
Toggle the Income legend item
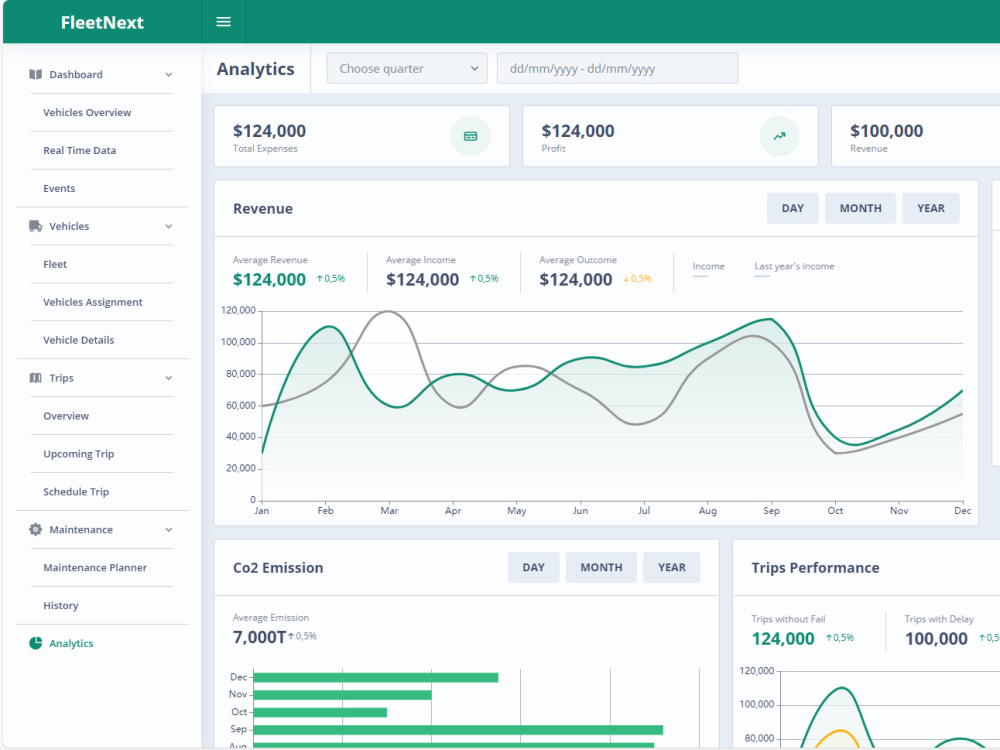tap(709, 267)
